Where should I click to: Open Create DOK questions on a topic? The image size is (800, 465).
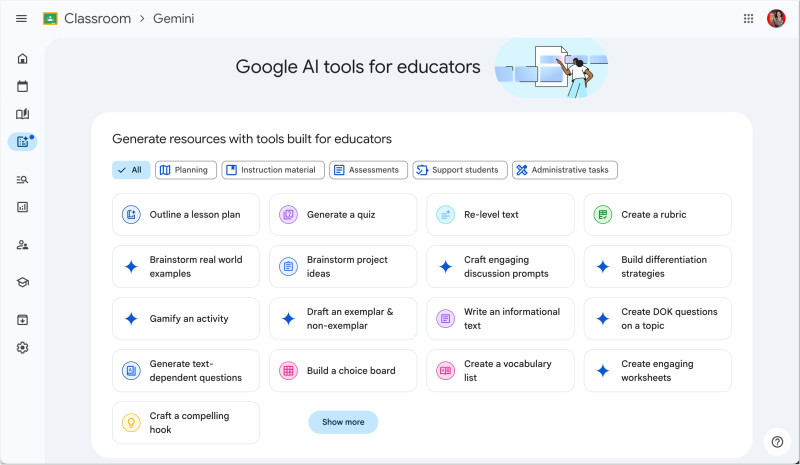pyautogui.click(x=658, y=319)
